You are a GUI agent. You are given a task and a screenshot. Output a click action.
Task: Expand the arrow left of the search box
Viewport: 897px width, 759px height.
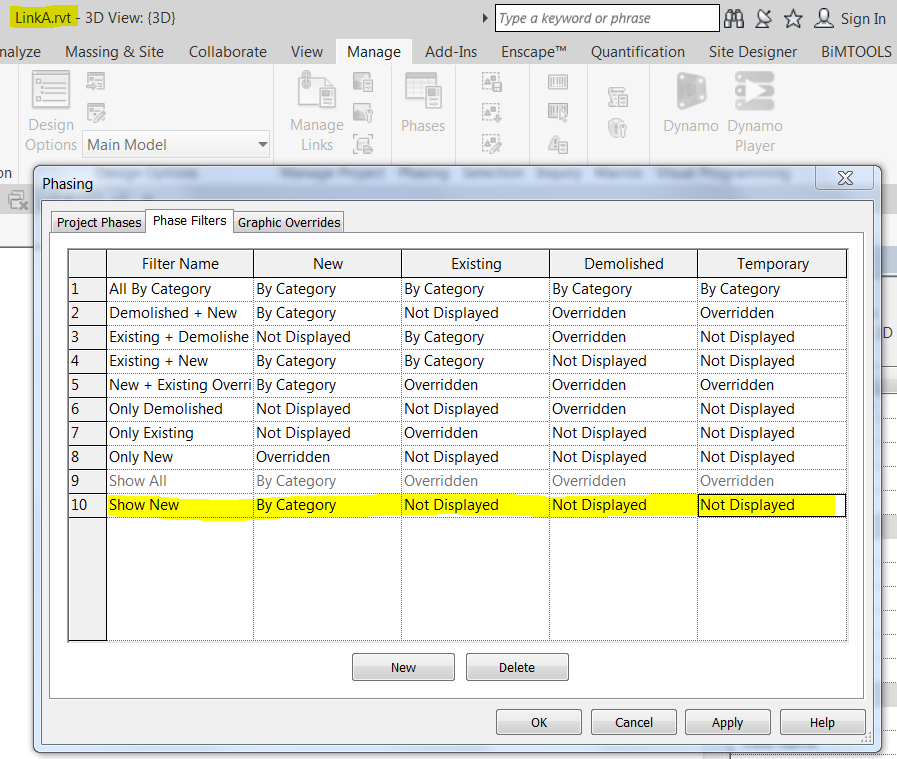click(x=485, y=18)
